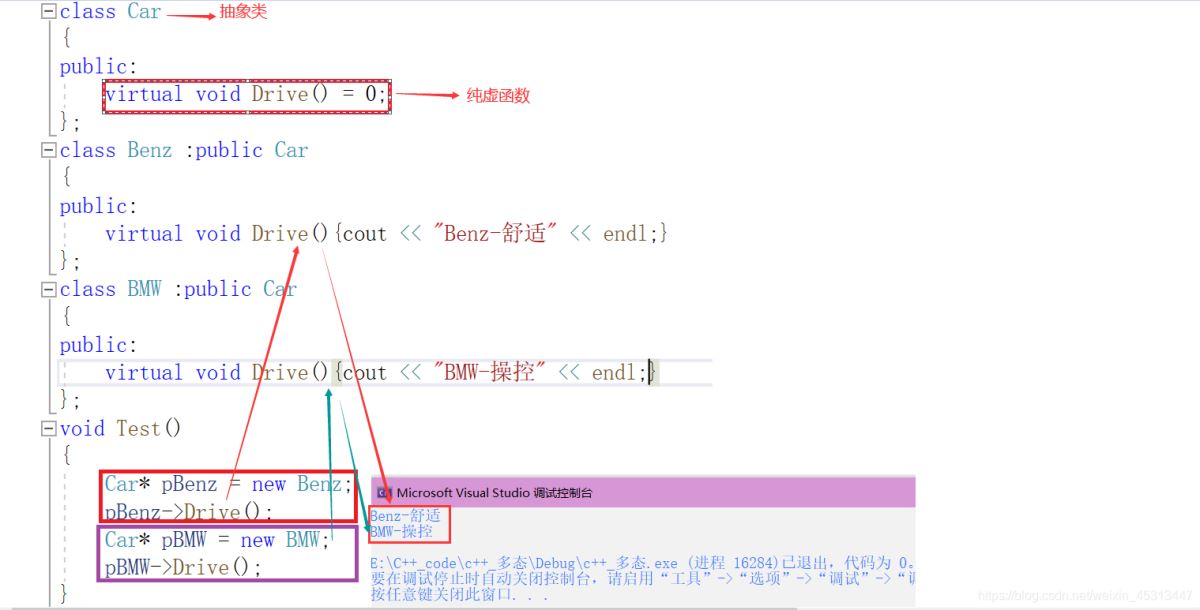
Task: Click the 'Microsoft Visual Studio 调试控制台' title text
Action: tap(494, 492)
